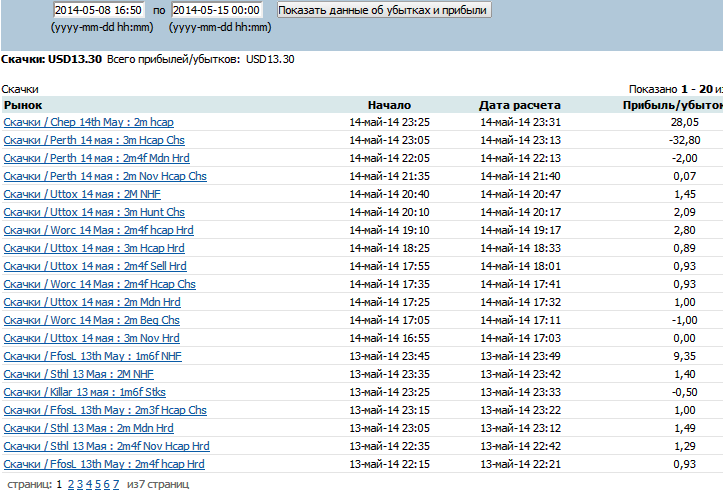Open FfosL 13th May 2m3f Hcap Chs
723x495 pixels.
pos(105,410)
